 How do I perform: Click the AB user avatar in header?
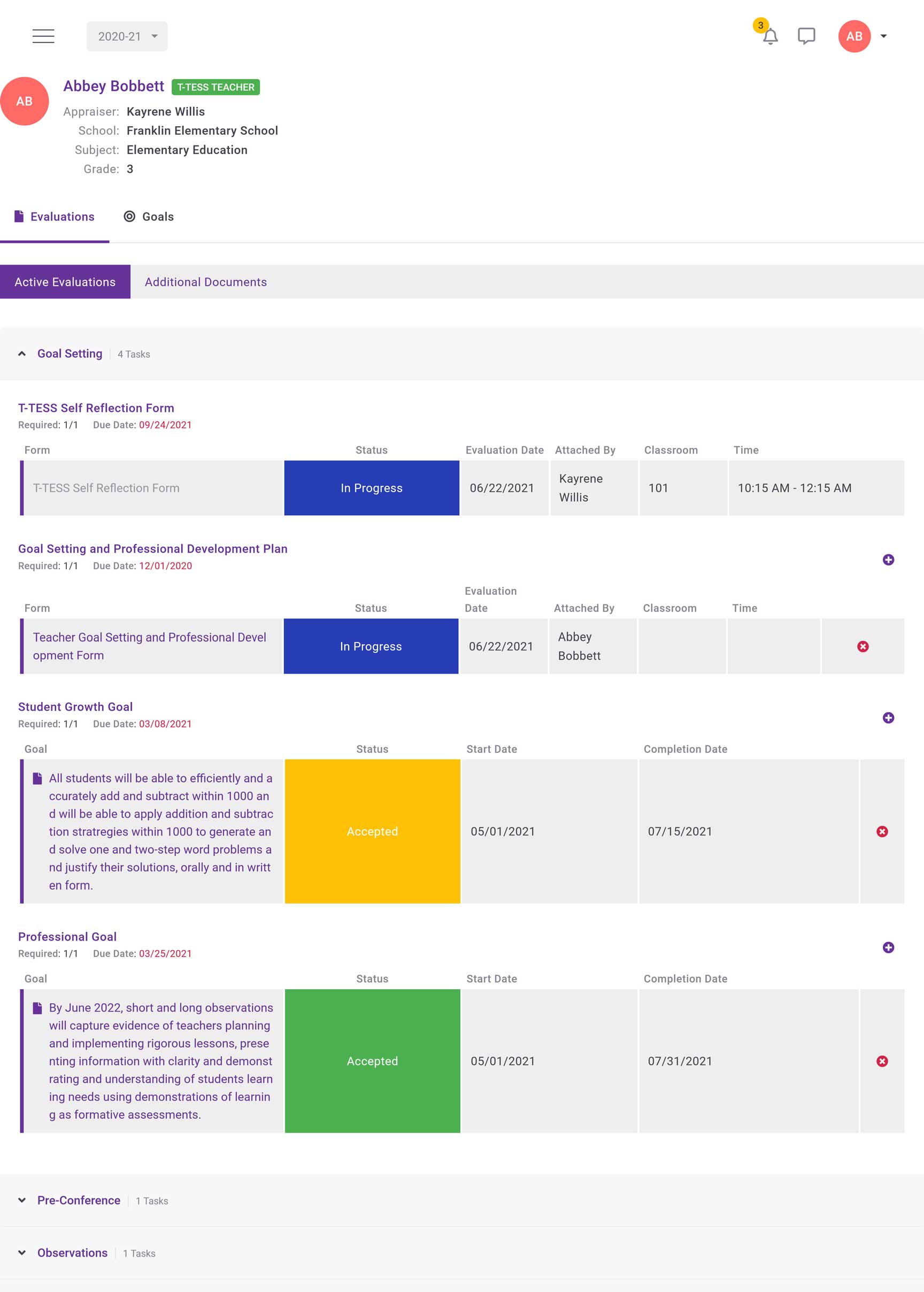tap(854, 36)
